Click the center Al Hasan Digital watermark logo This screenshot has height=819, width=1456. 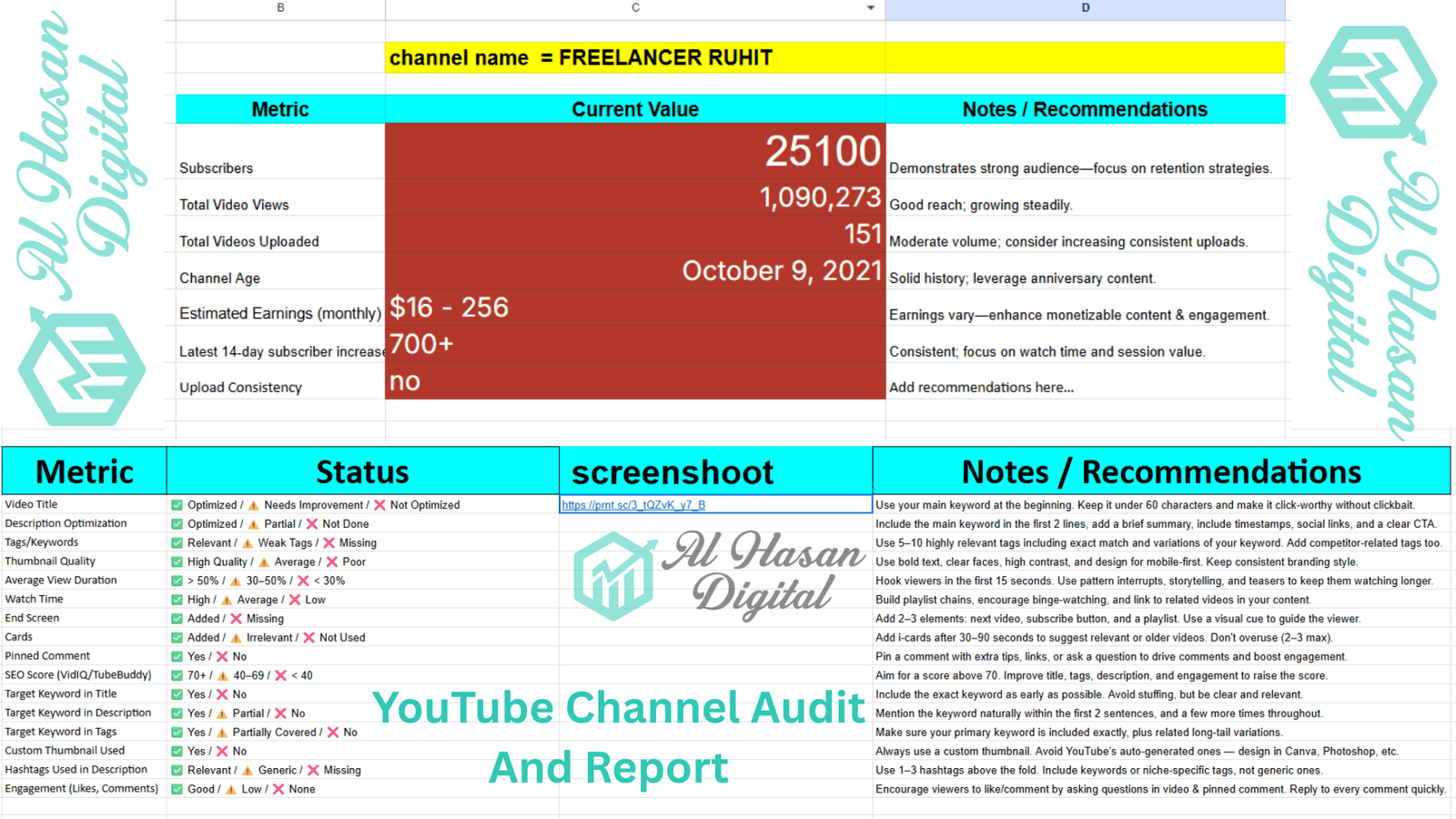615,576
